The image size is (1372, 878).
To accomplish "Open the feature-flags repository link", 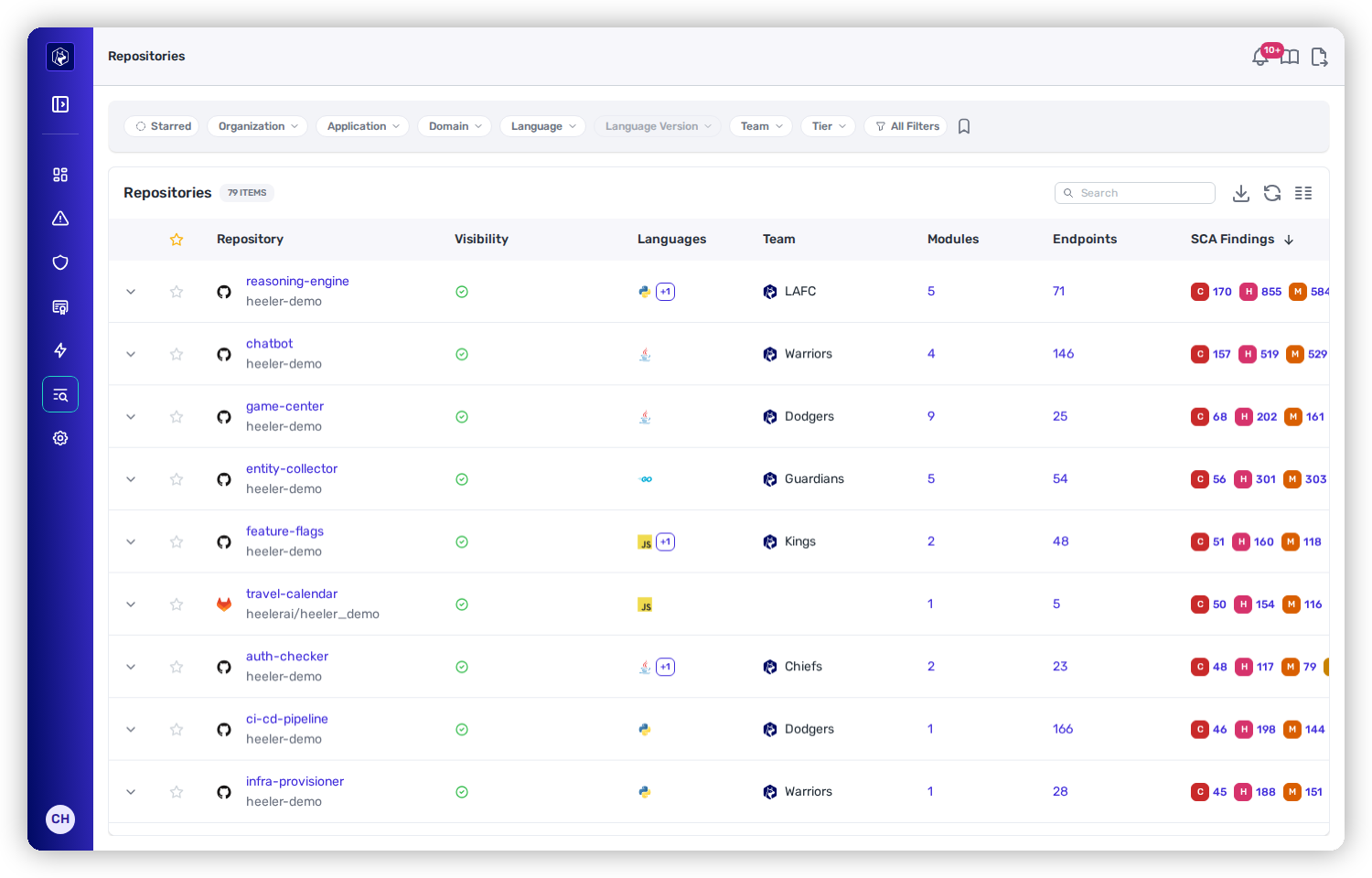I will click(284, 531).
